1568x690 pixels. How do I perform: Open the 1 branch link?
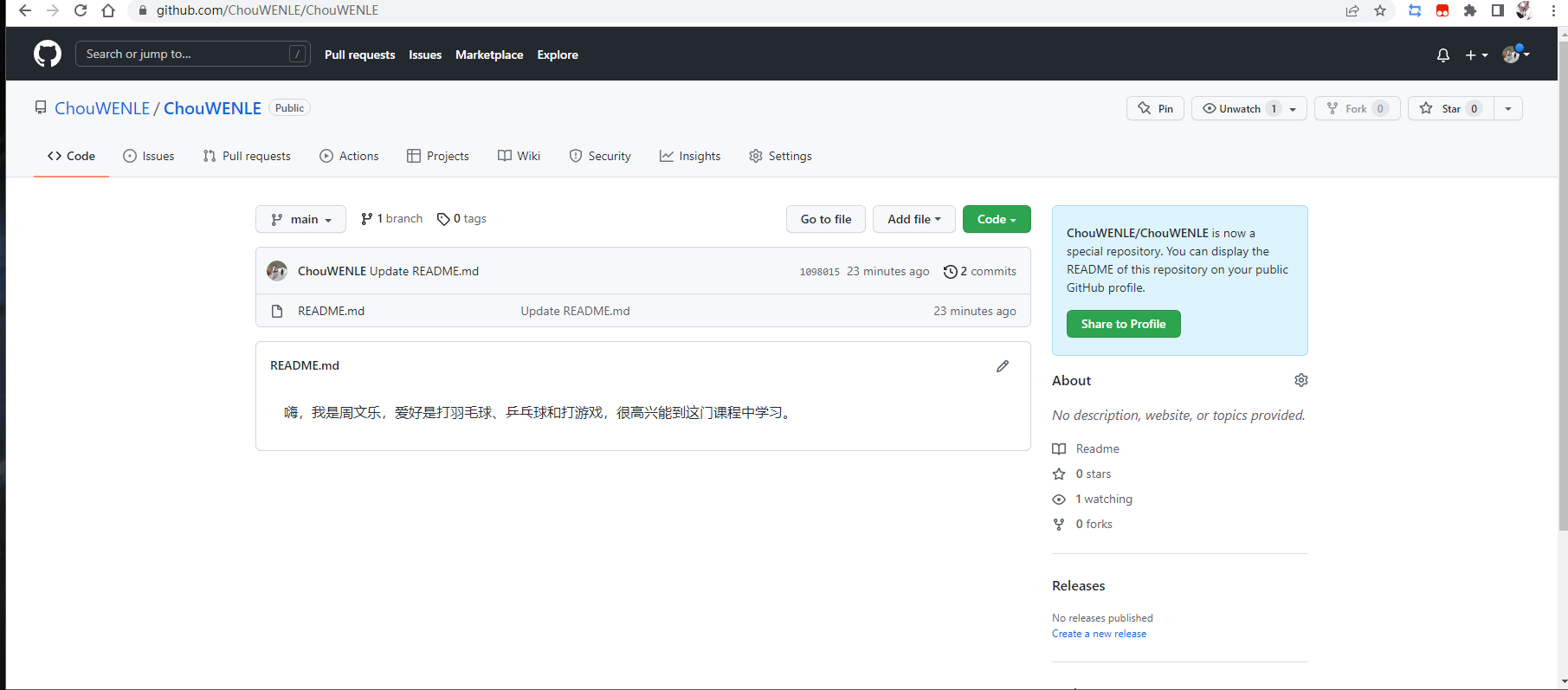coord(391,219)
